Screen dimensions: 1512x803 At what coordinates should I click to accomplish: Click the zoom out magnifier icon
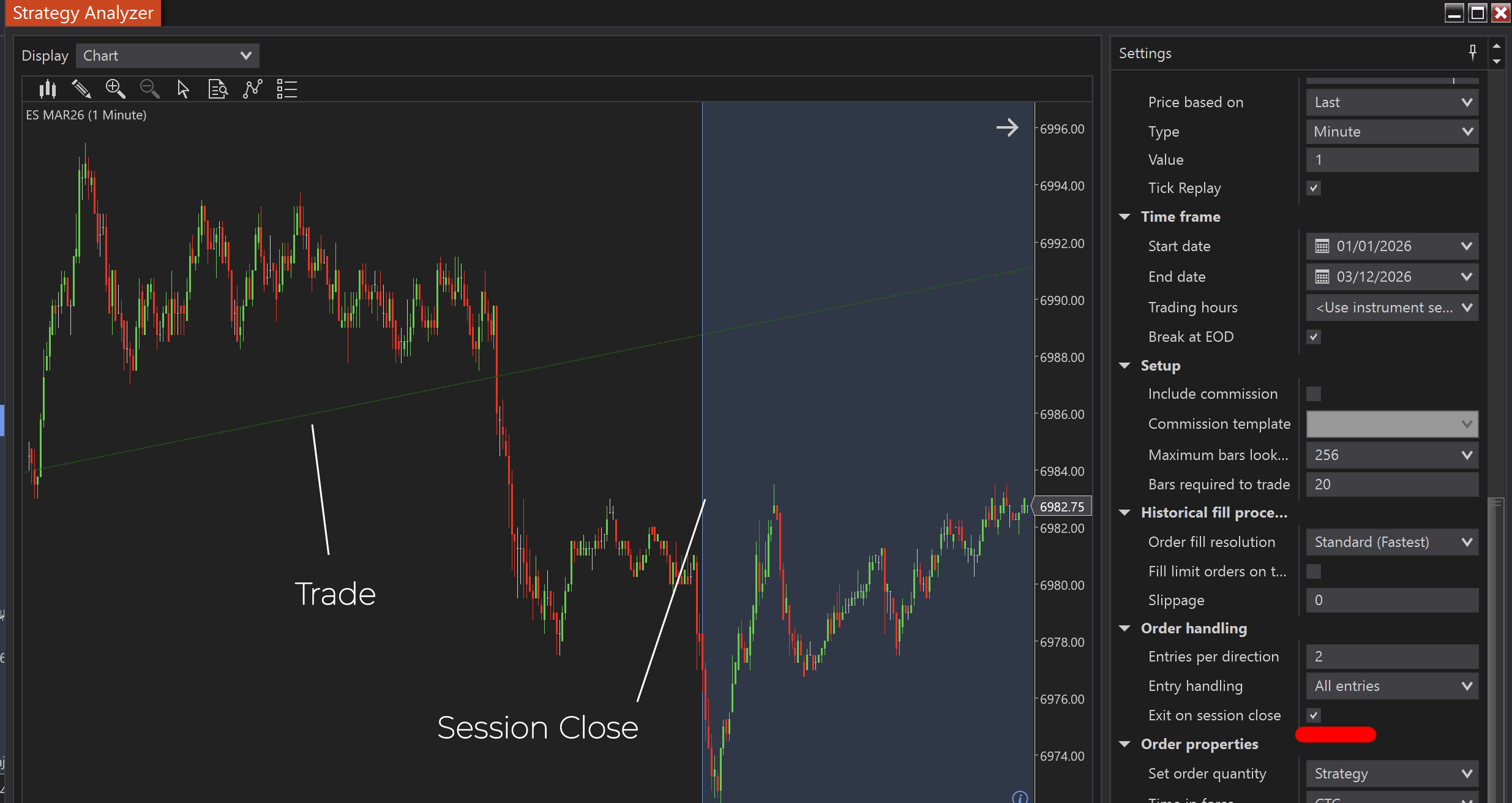[x=149, y=89]
